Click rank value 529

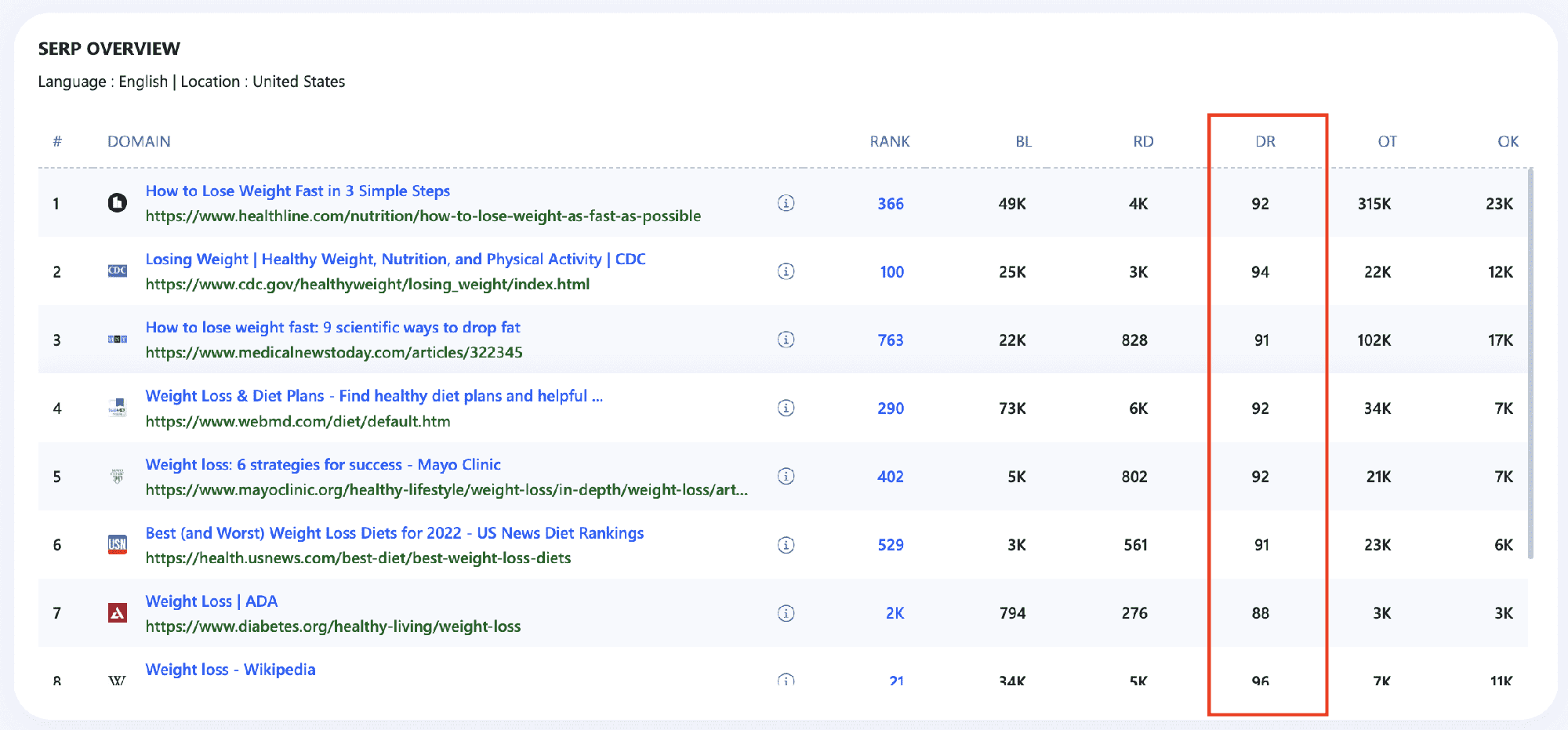point(891,545)
